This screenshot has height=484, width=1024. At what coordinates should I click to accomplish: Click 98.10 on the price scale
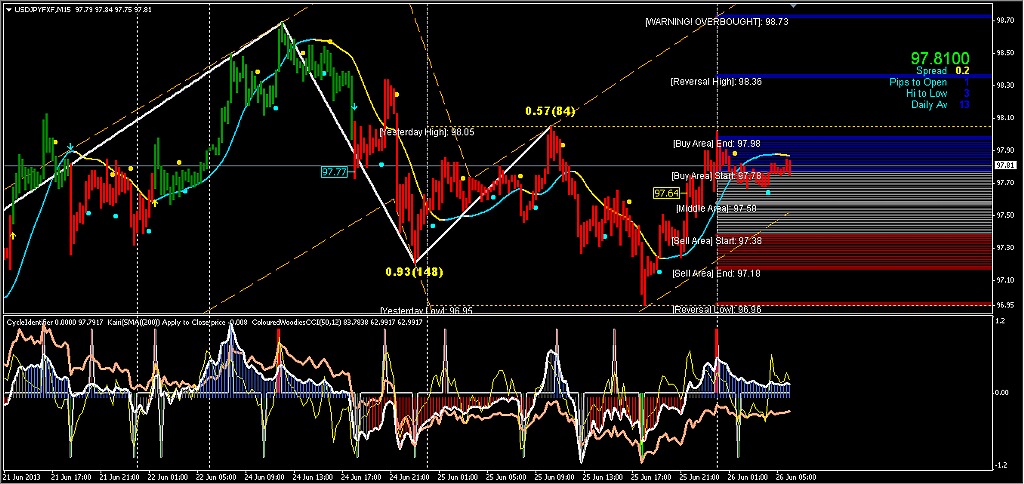coord(1005,118)
